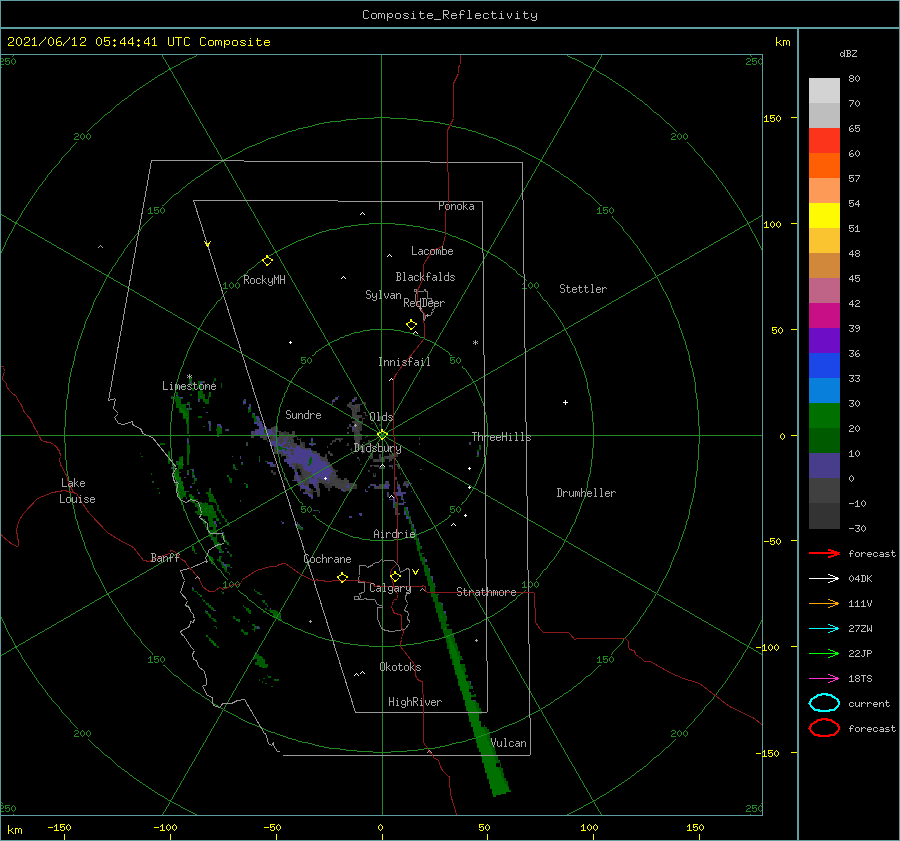Click the Blackfalds city label
The image size is (900, 841).
[x=425, y=277]
